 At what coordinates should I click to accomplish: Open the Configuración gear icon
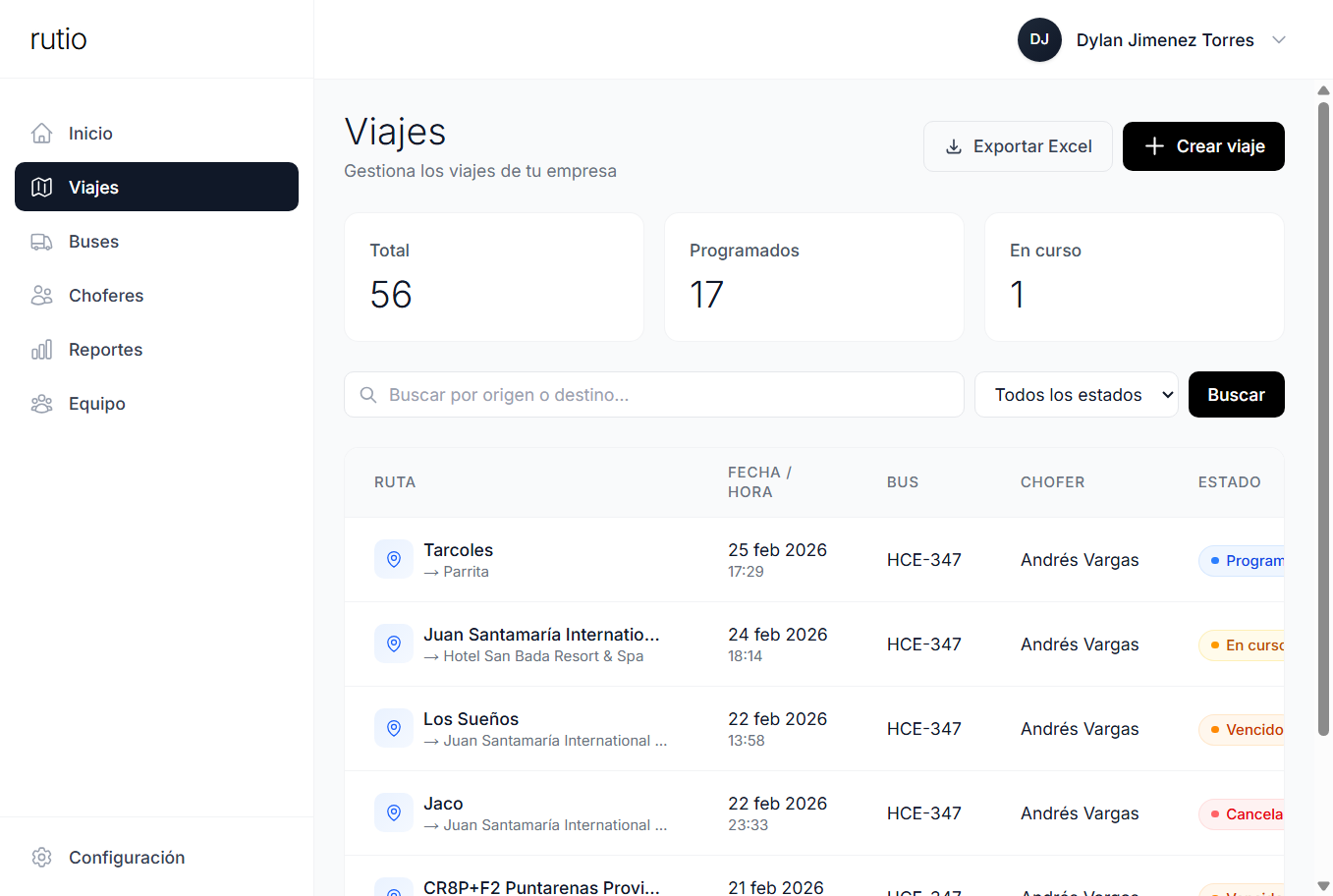point(41,857)
